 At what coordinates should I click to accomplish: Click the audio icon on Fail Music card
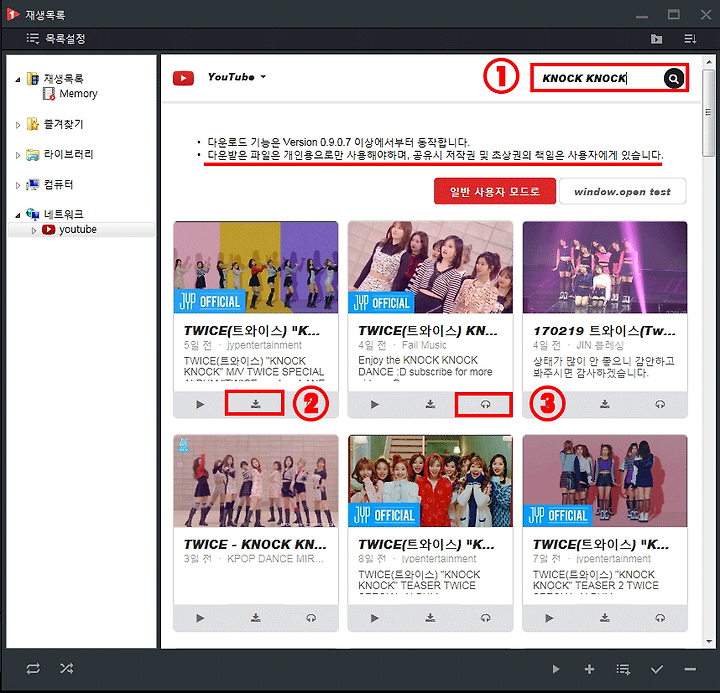(x=485, y=405)
